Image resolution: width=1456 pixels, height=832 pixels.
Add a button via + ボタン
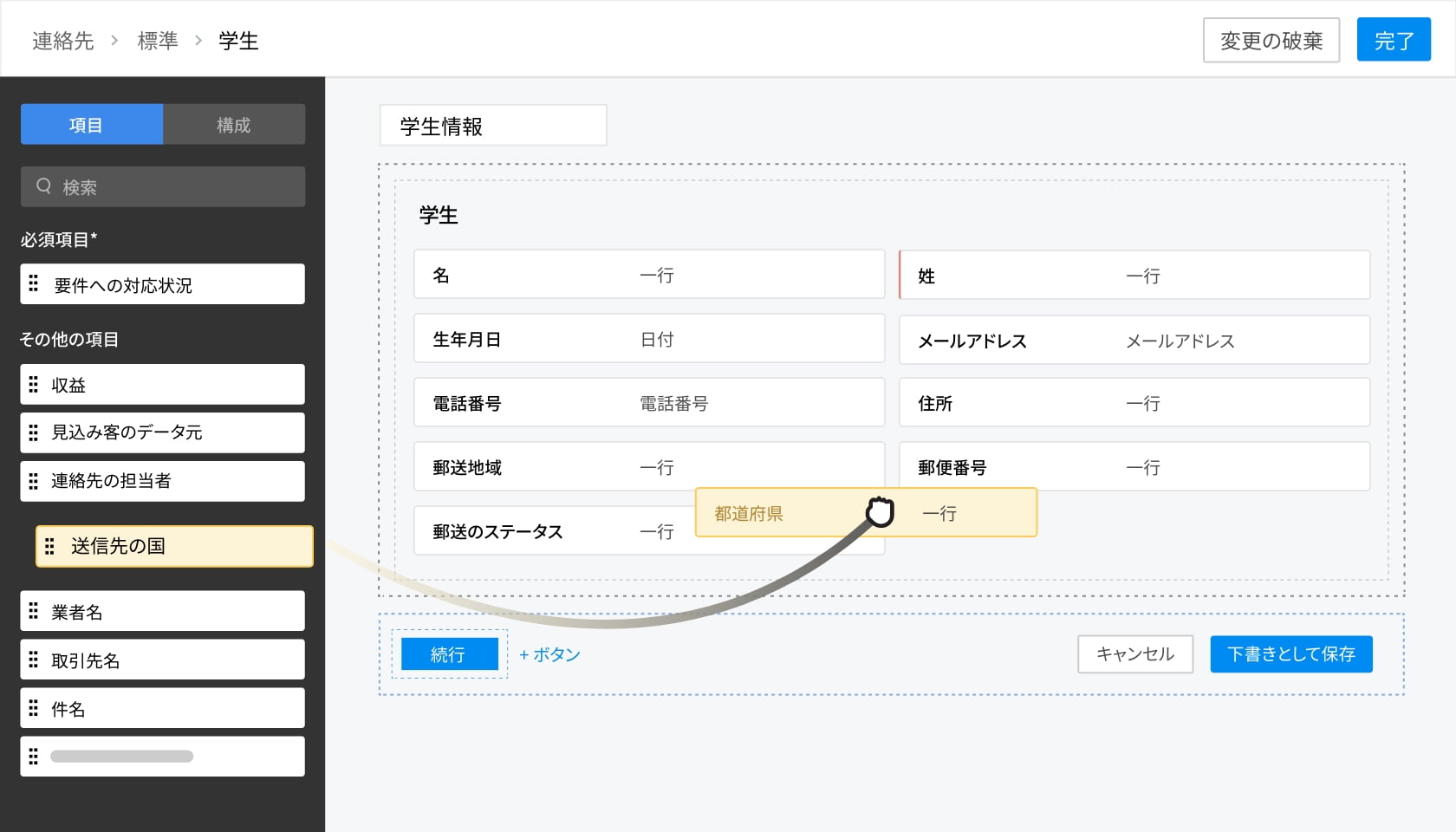tap(549, 654)
